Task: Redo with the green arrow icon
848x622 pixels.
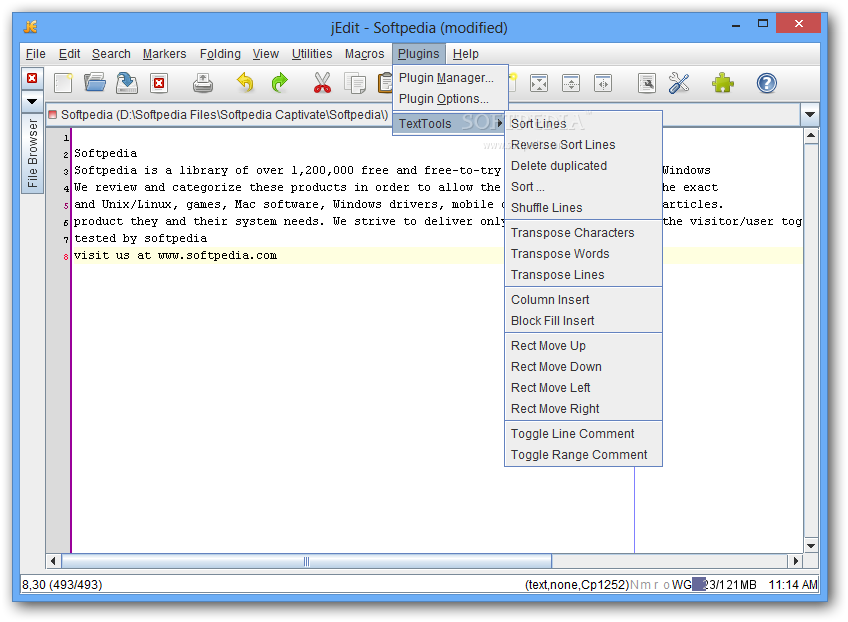Action: point(279,83)
